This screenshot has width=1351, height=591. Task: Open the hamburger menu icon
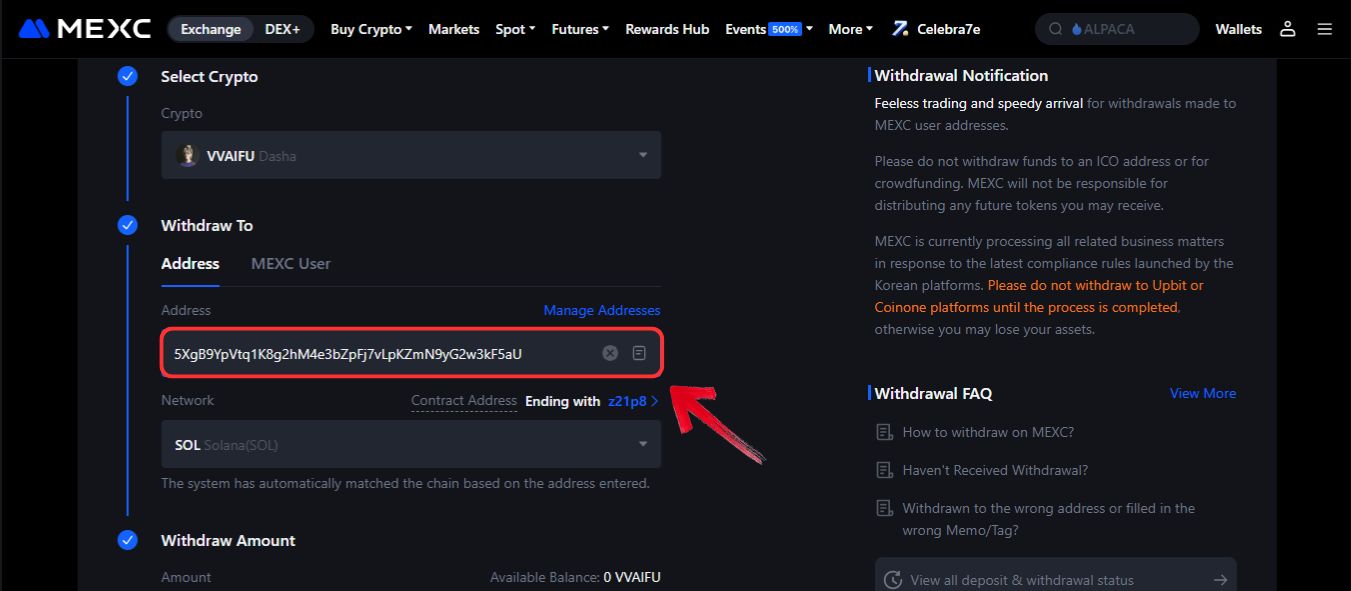(x=1325, y=29)
